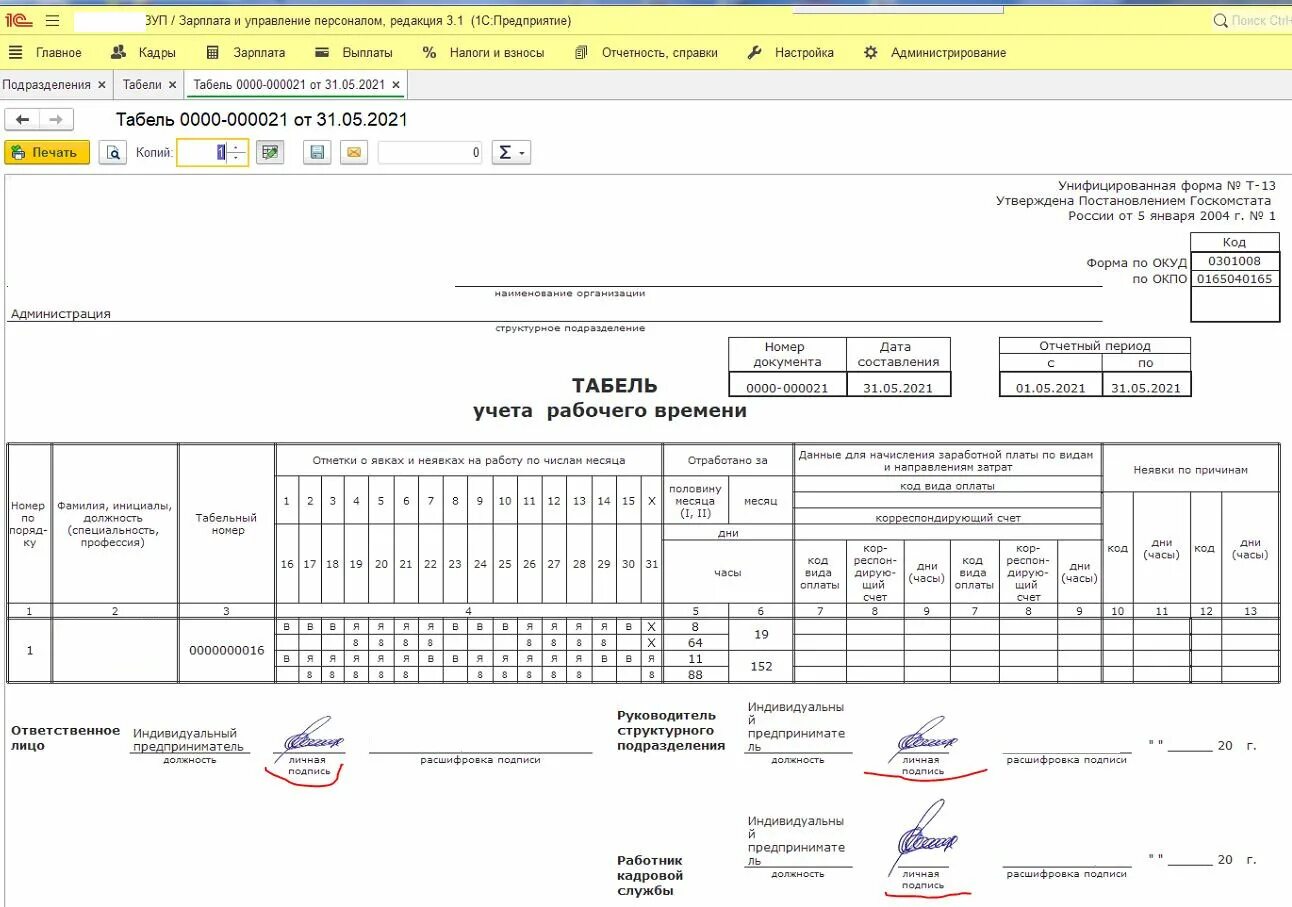The image size is (1292, 907).
Task: Switch to the Подразделения tab
Action: (46, 85)
